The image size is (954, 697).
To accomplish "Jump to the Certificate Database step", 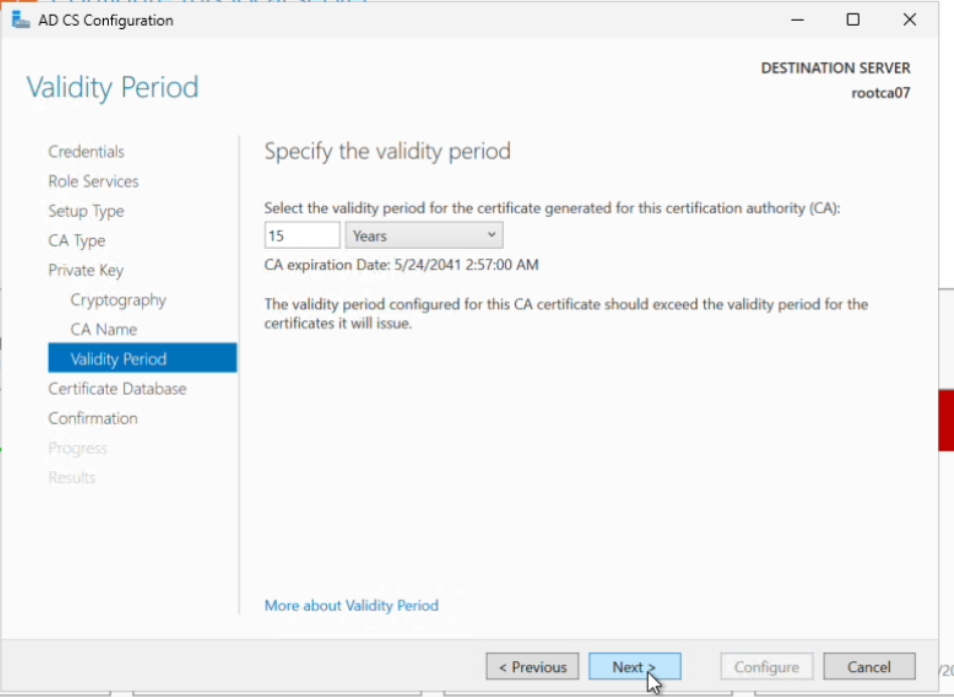I will [x=117, y=389].
